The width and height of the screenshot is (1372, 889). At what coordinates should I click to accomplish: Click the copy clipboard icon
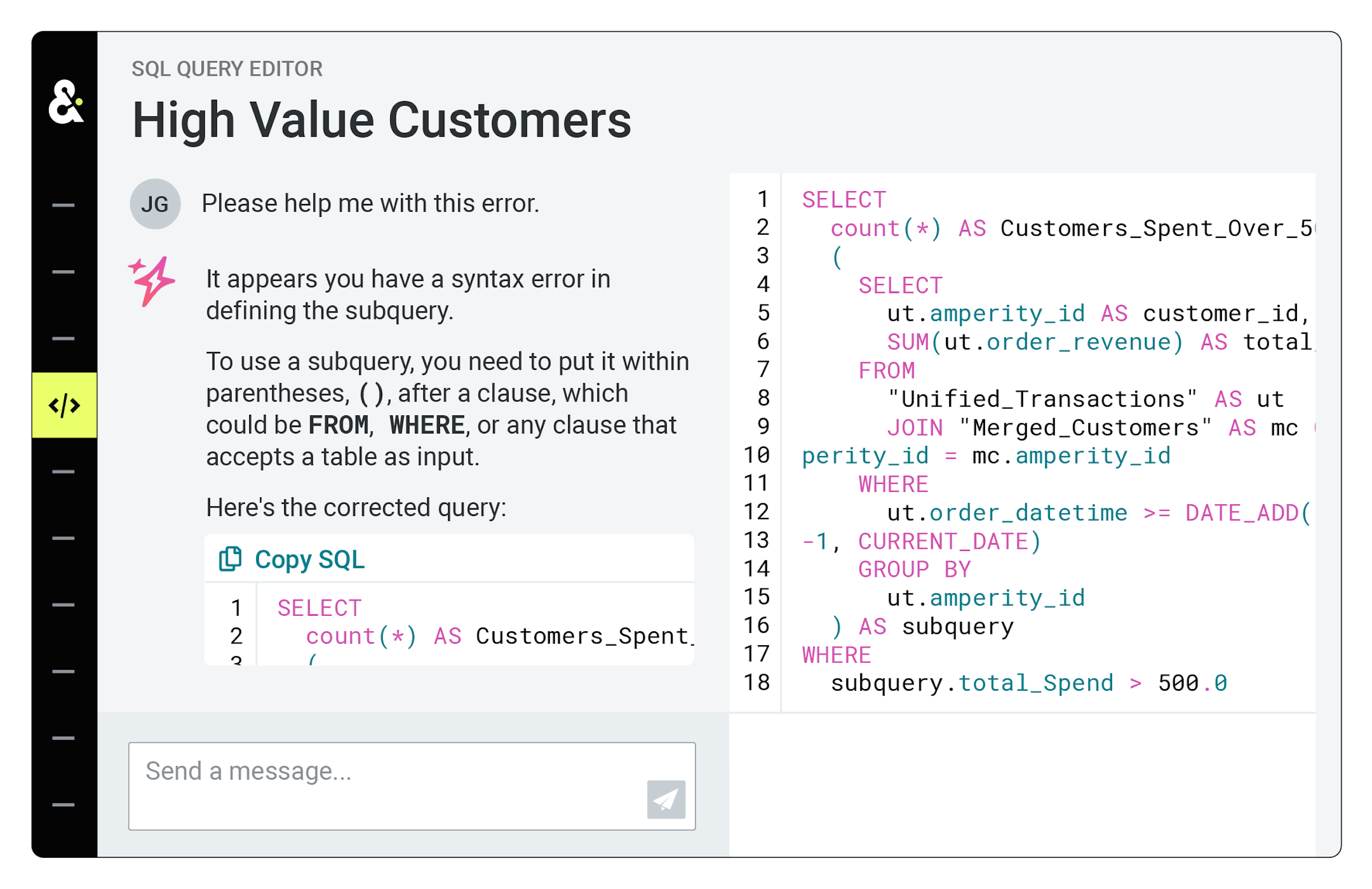coord(230,559)
